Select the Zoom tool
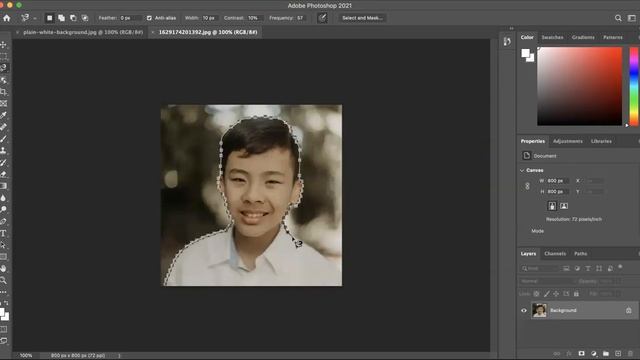 [4, 280]
